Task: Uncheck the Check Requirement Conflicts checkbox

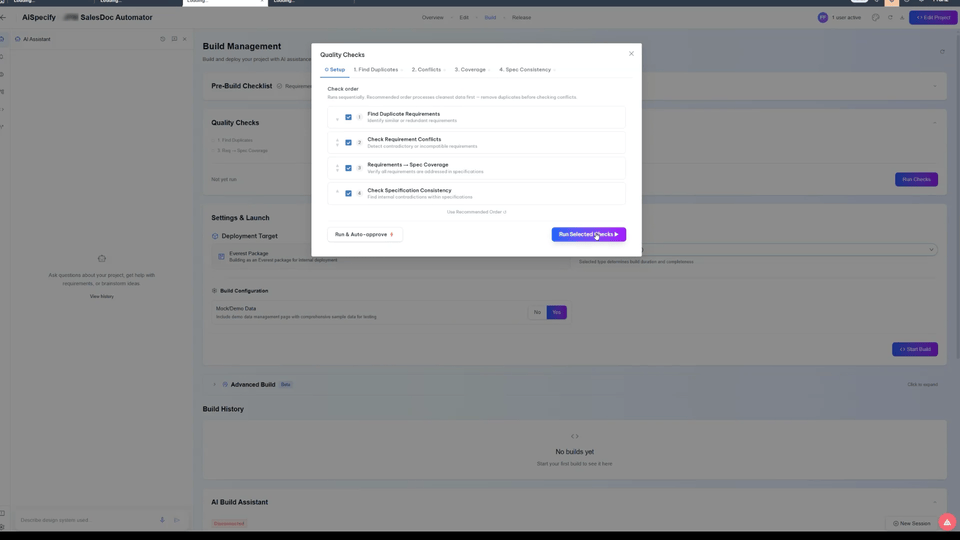Action: (x=348, y=143)
